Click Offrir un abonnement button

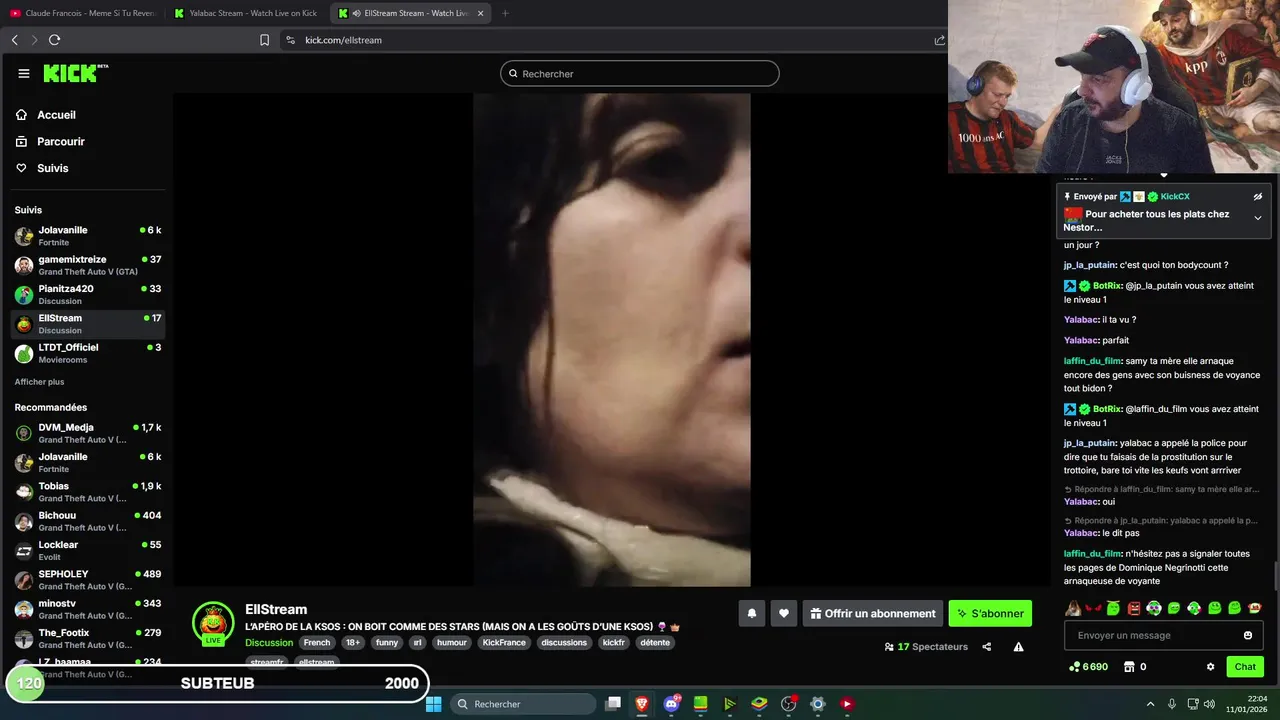tap(872, 613)
